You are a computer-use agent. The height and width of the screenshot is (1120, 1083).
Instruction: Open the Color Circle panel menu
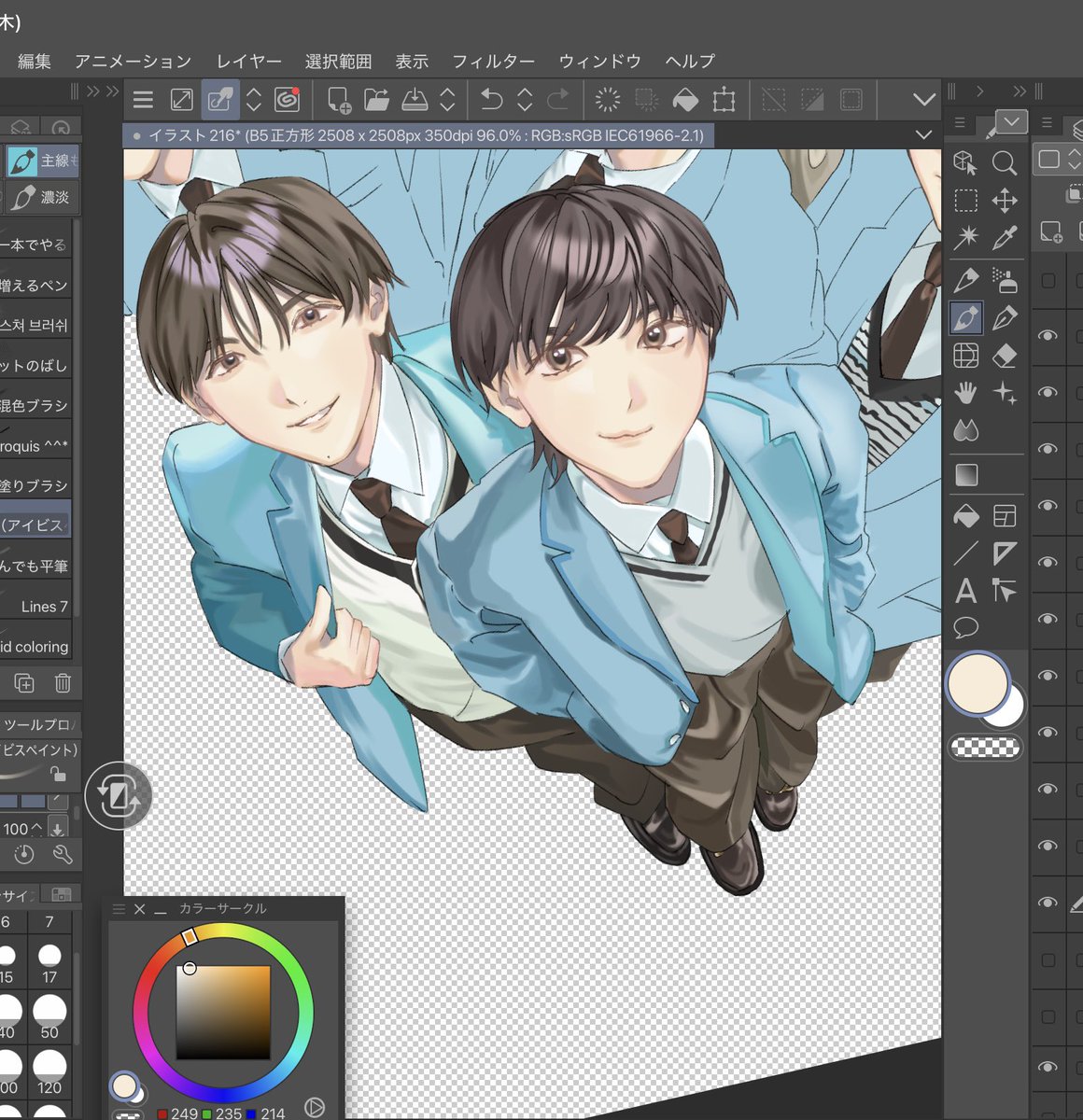point(119,909)
